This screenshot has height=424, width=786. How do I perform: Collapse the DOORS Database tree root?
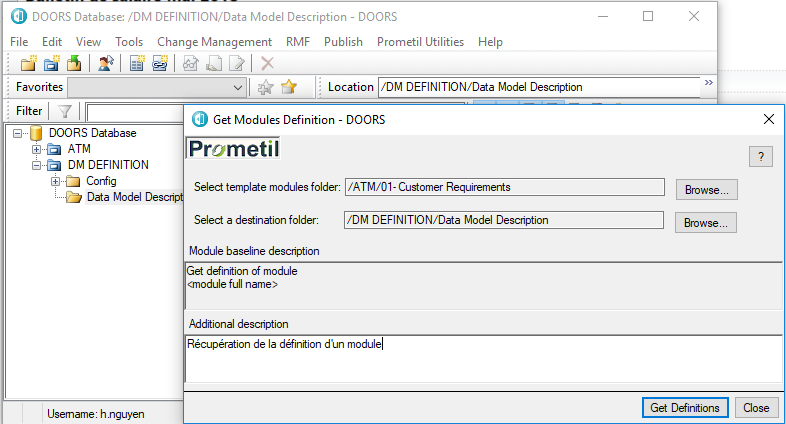pyautogui.click(x=18, y=133)
